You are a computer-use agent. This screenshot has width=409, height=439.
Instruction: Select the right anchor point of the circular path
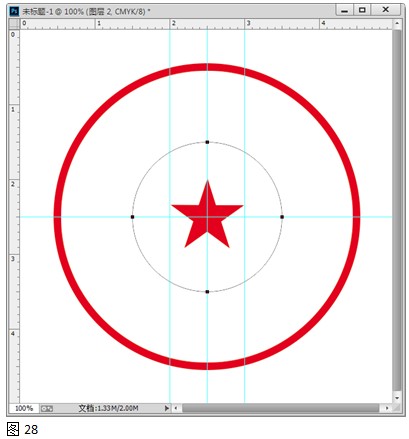pyautogui.click(x=282, y=217)
